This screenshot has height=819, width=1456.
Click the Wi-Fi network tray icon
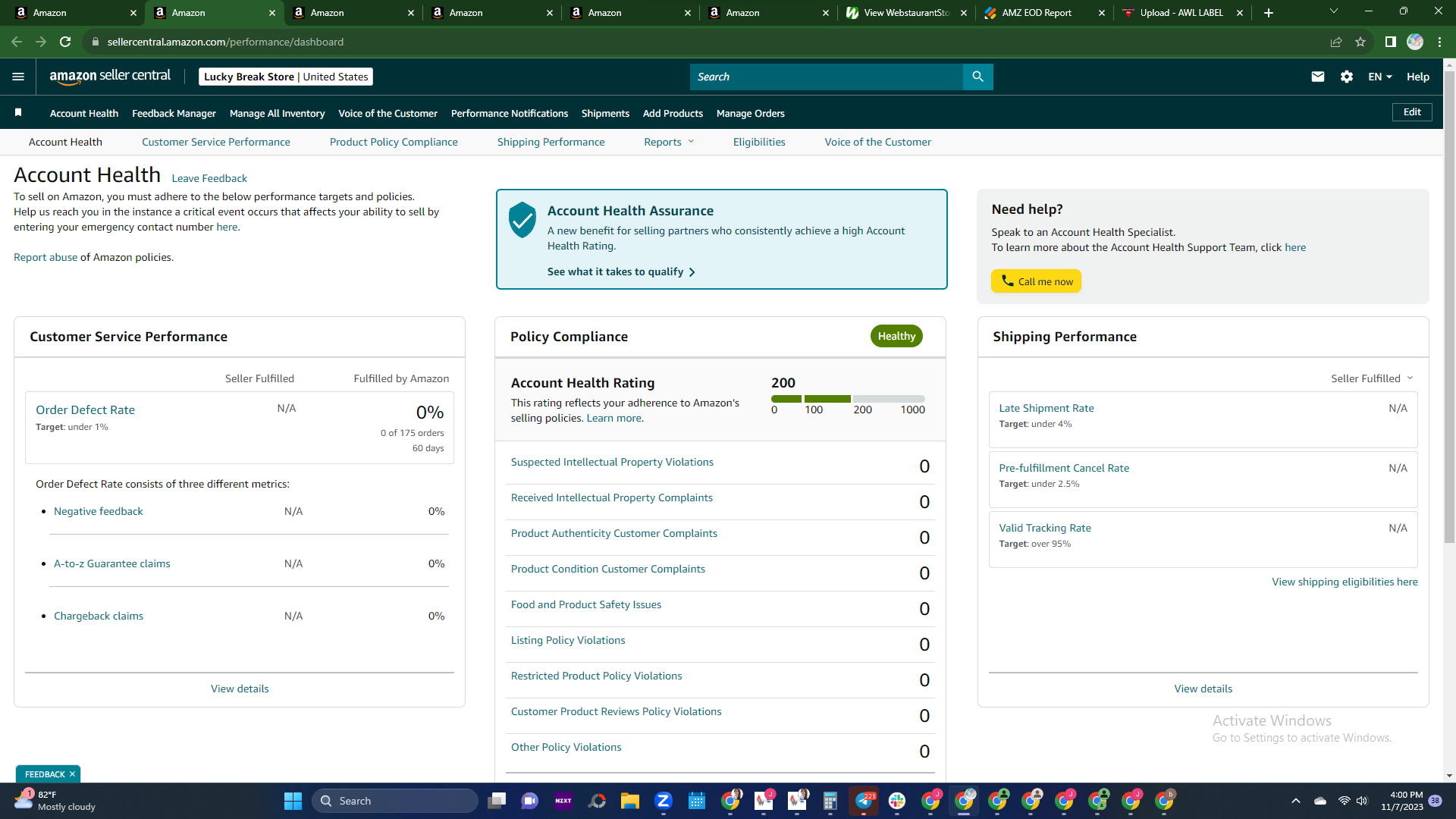pyautogui.click(x=1344, y=801)
